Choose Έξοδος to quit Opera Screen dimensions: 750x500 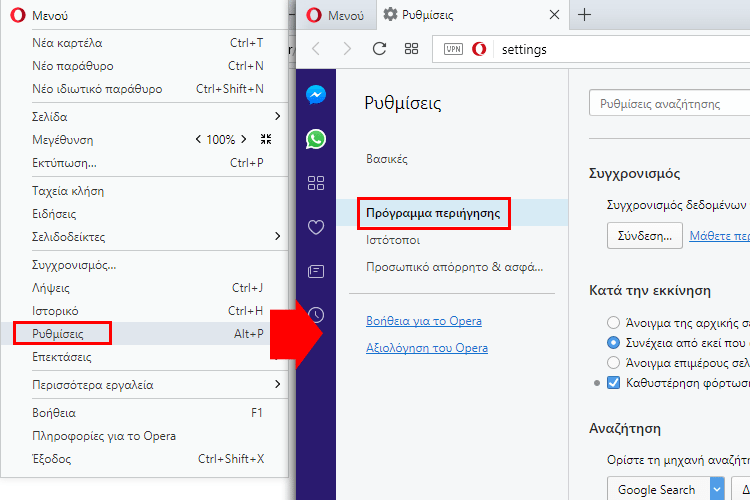[x=144, y=459]
